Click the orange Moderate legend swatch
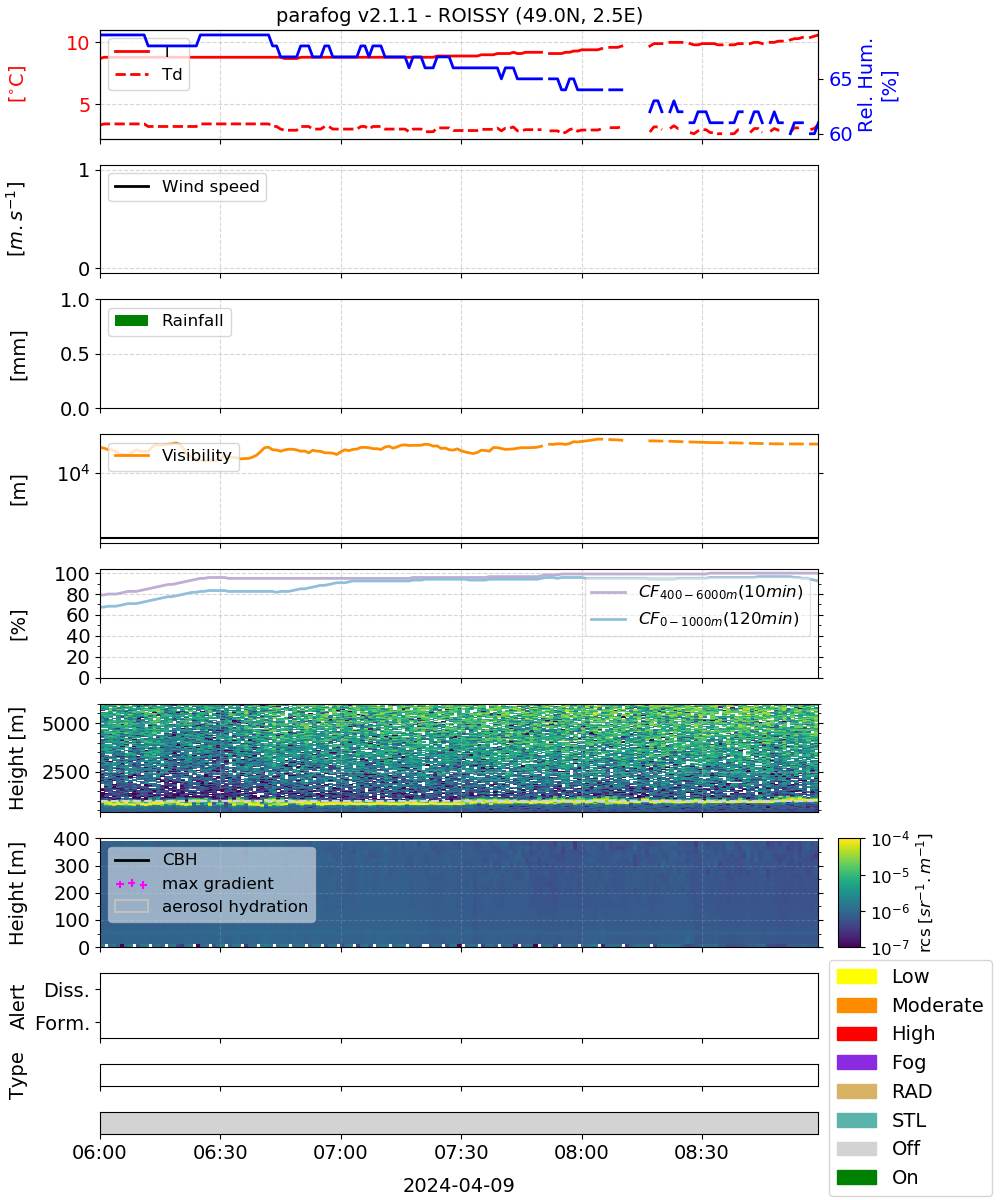The image size is (1000, 1200). [x=857, y=1005]
